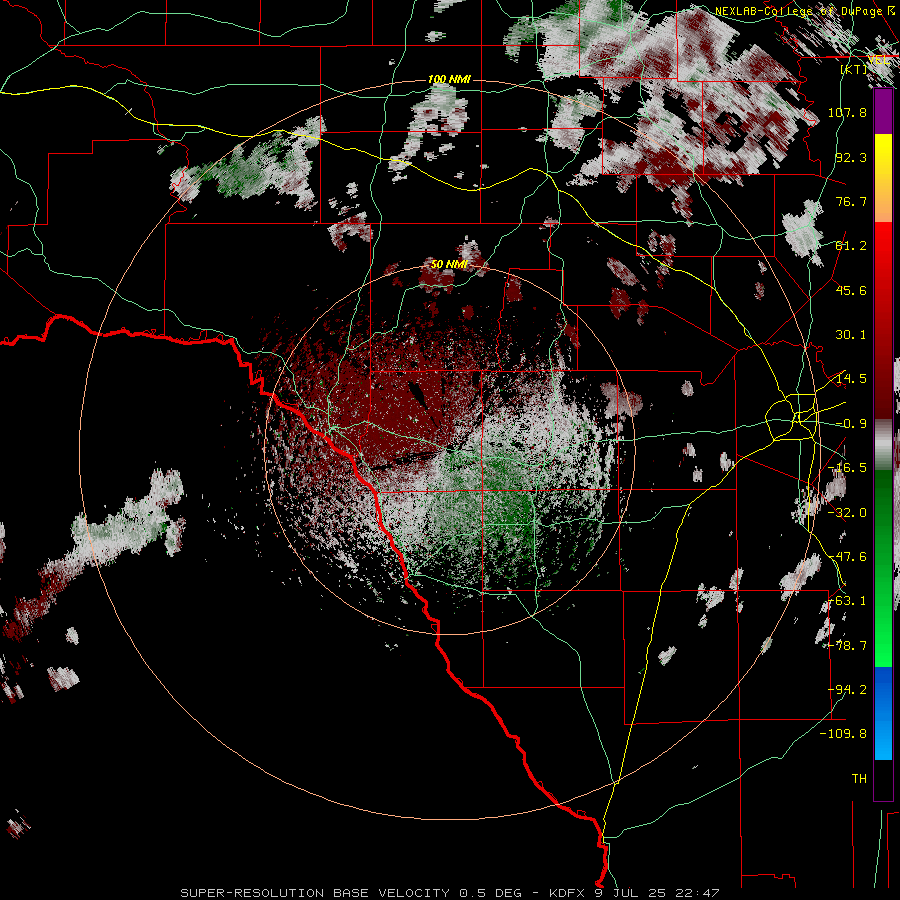Click the 61.2 velocity scale value
900x900 pixels.
(851, 246)
